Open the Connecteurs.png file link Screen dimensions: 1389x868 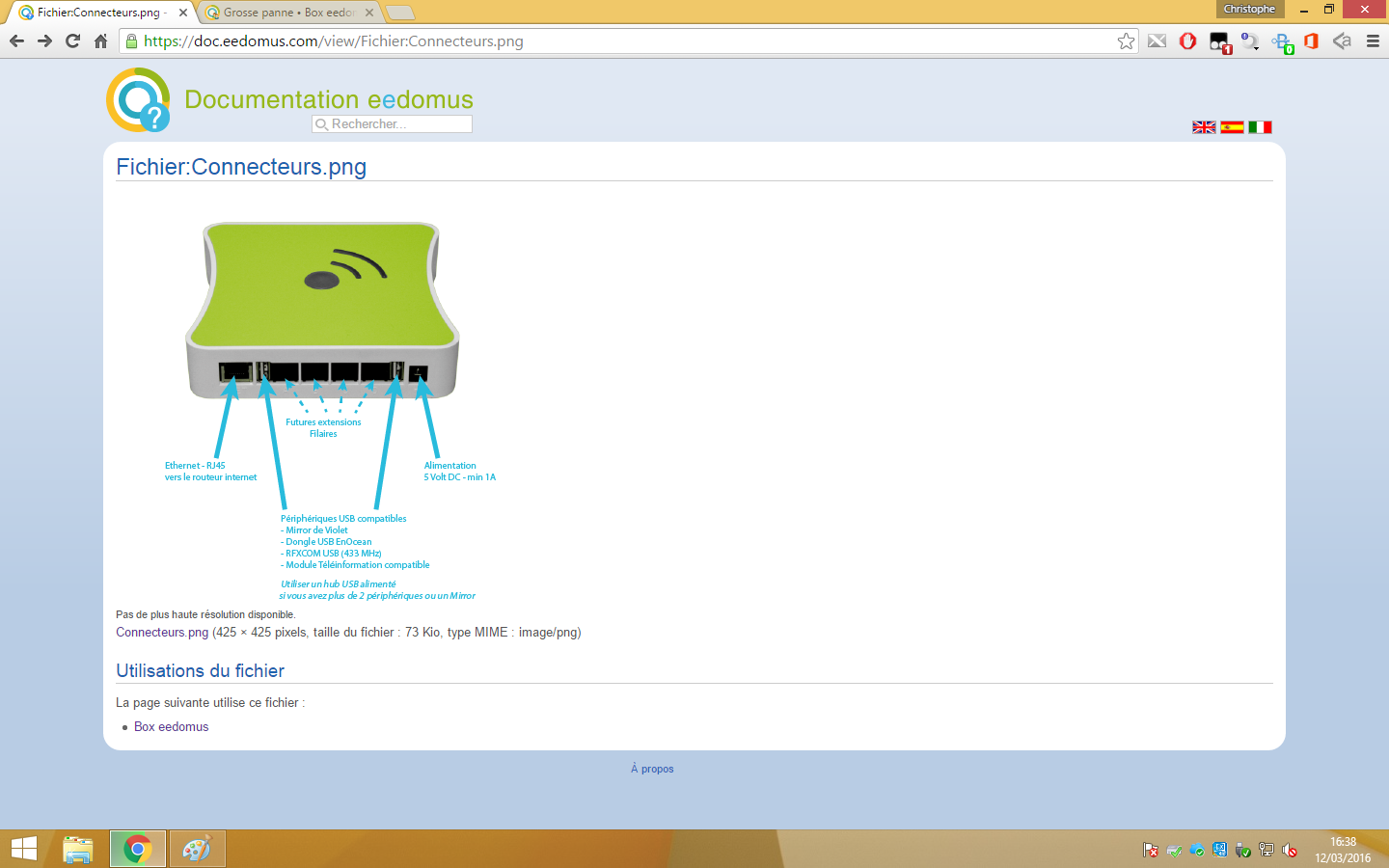point(162,633)
